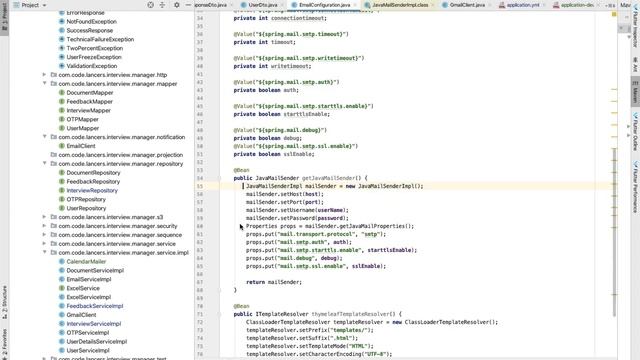Collapse the interview.manager.mapper package
The height and width of the screenshot is (360, 640).
44,83
